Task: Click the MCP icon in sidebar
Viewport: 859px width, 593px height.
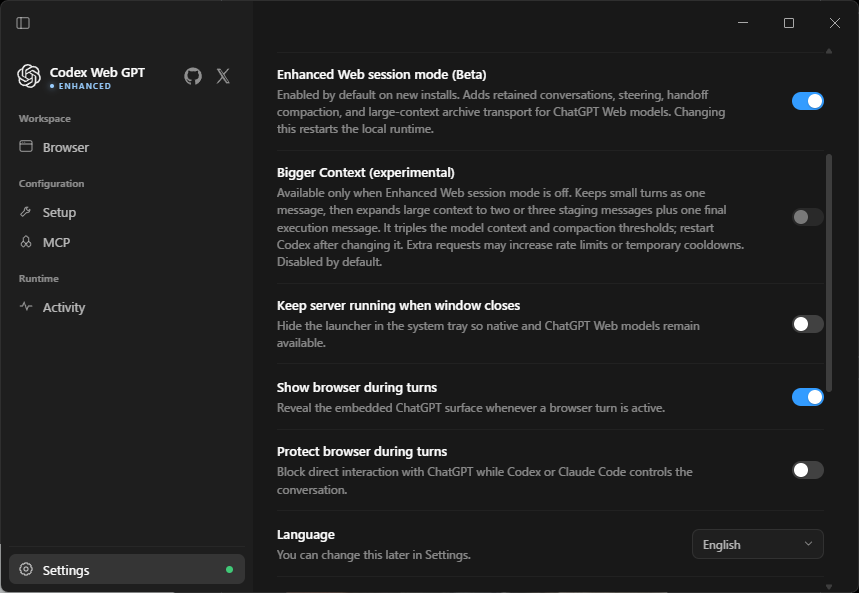Action: click(26, 242)
